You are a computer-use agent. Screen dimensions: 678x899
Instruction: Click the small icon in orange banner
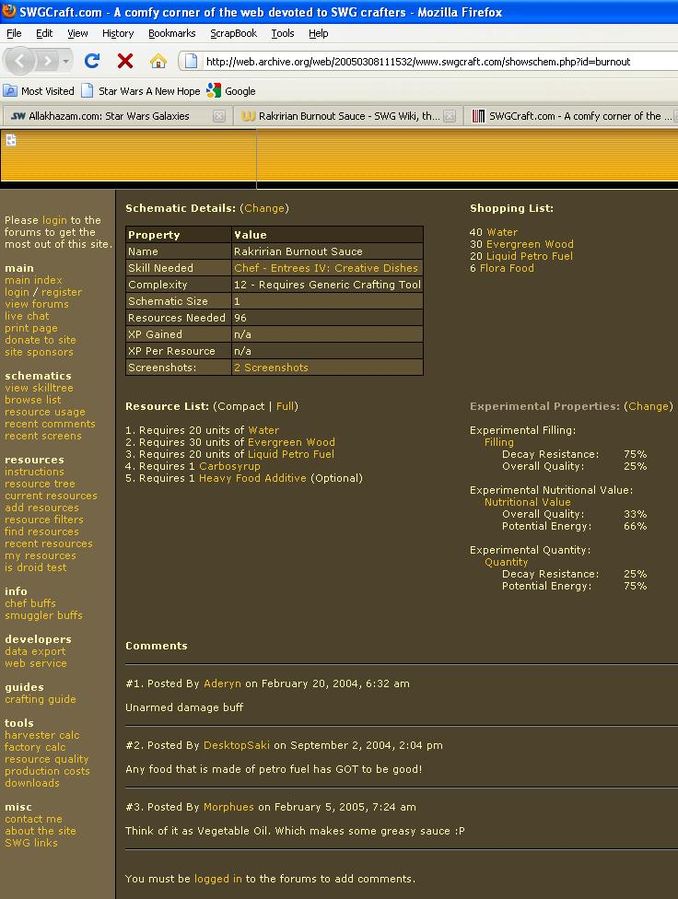pos(11,140)
